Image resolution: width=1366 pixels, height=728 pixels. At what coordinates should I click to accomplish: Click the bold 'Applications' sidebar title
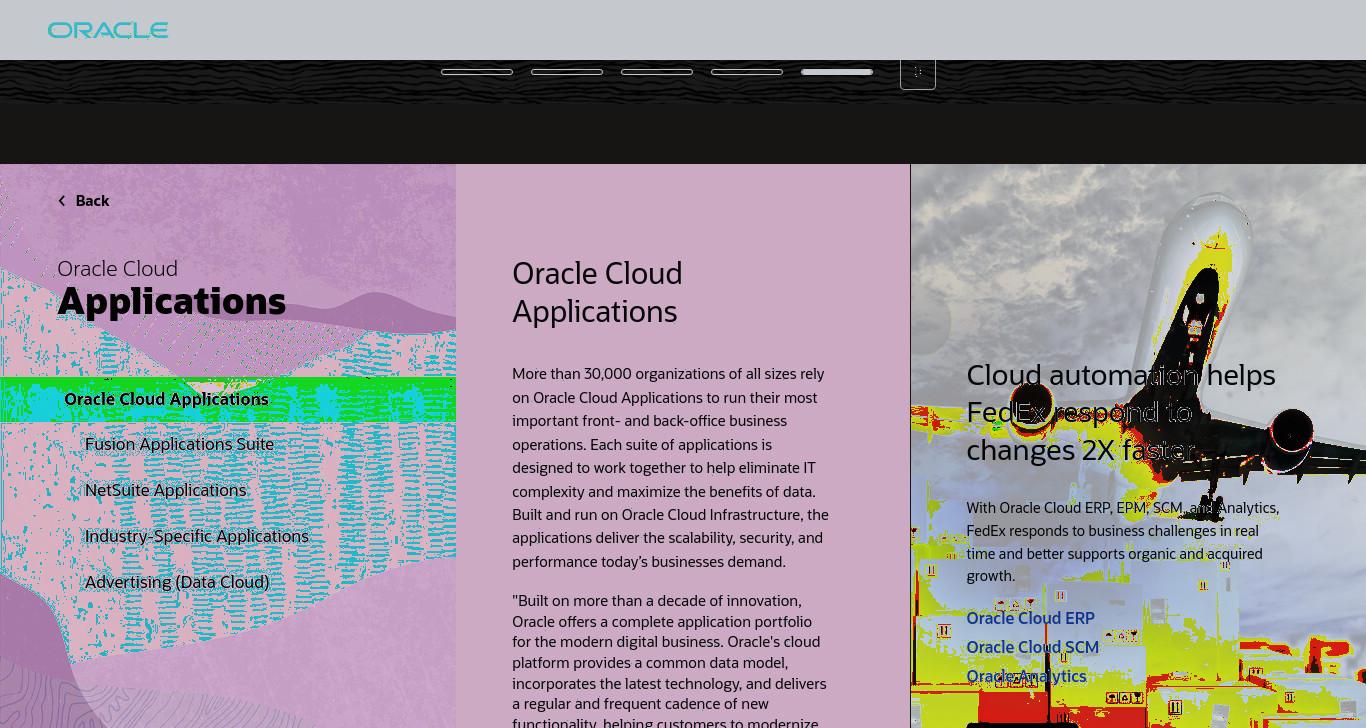(171, 301)
